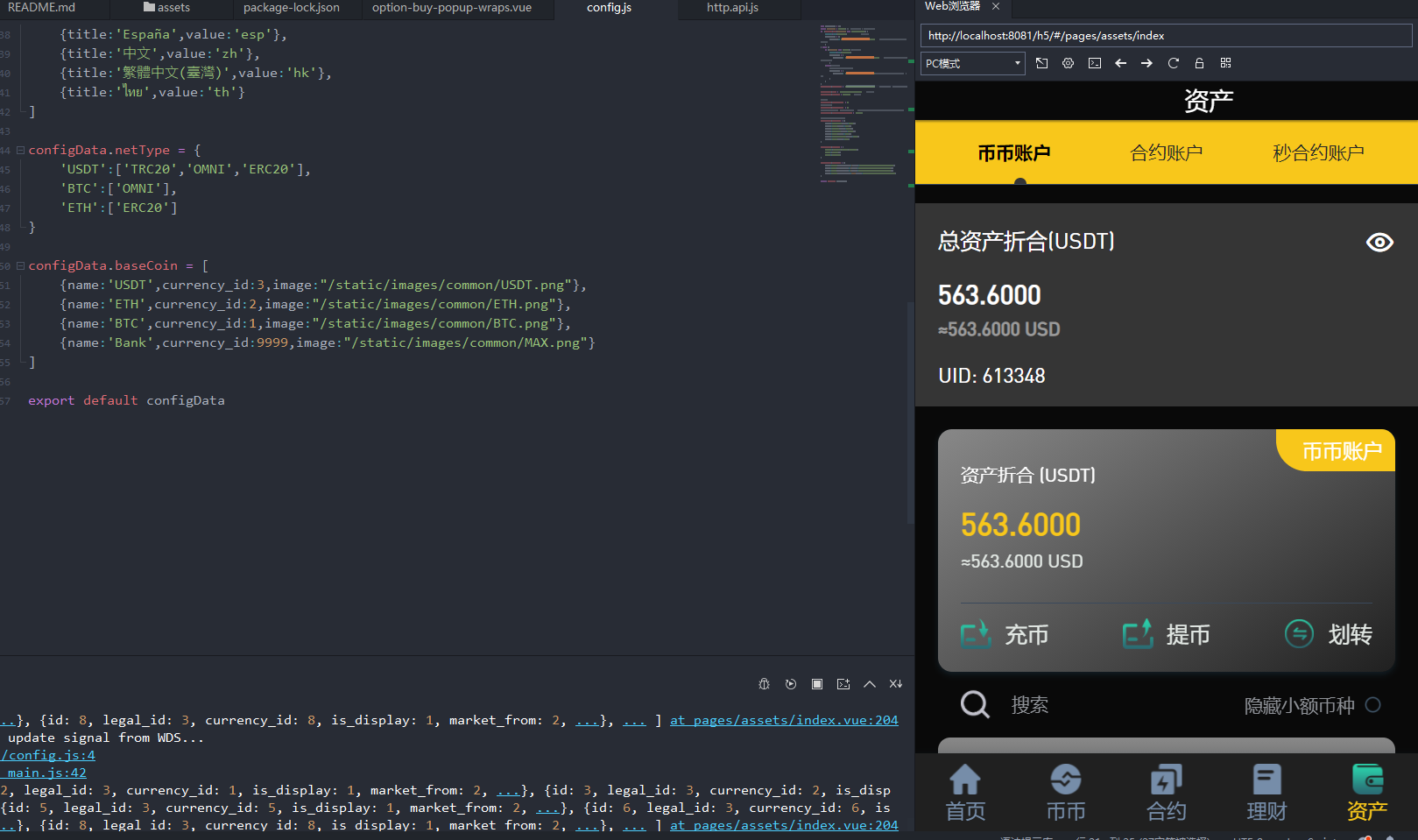
Task: Open the /config.js:4 console link
Action: 48,755
